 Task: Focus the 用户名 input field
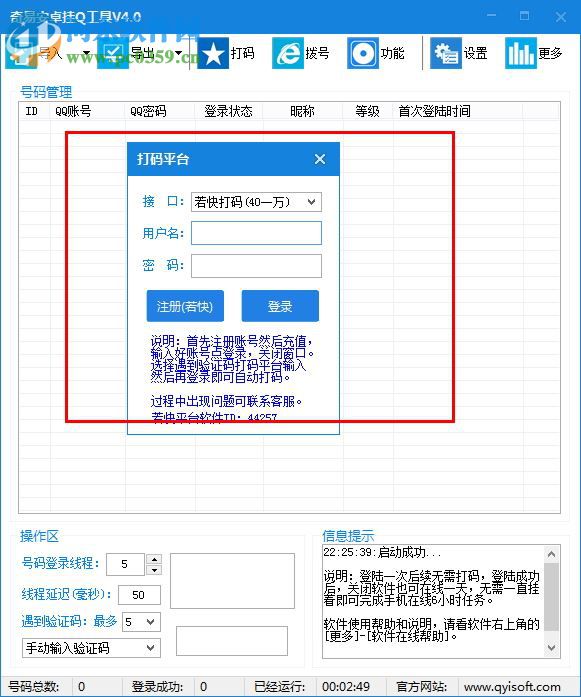click(x=256, y=233)
